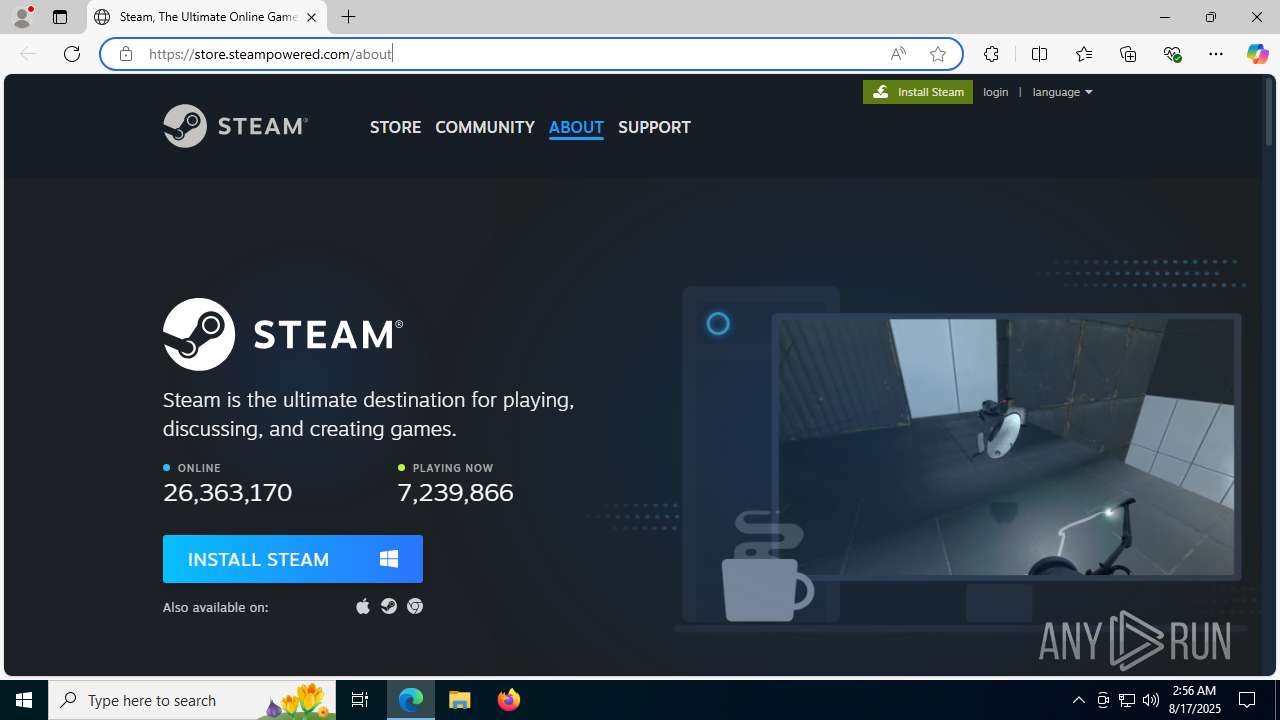This screenshot has height=720, width=1280.
Task: Open Task View on the taskbar
Action: point(360,700)
